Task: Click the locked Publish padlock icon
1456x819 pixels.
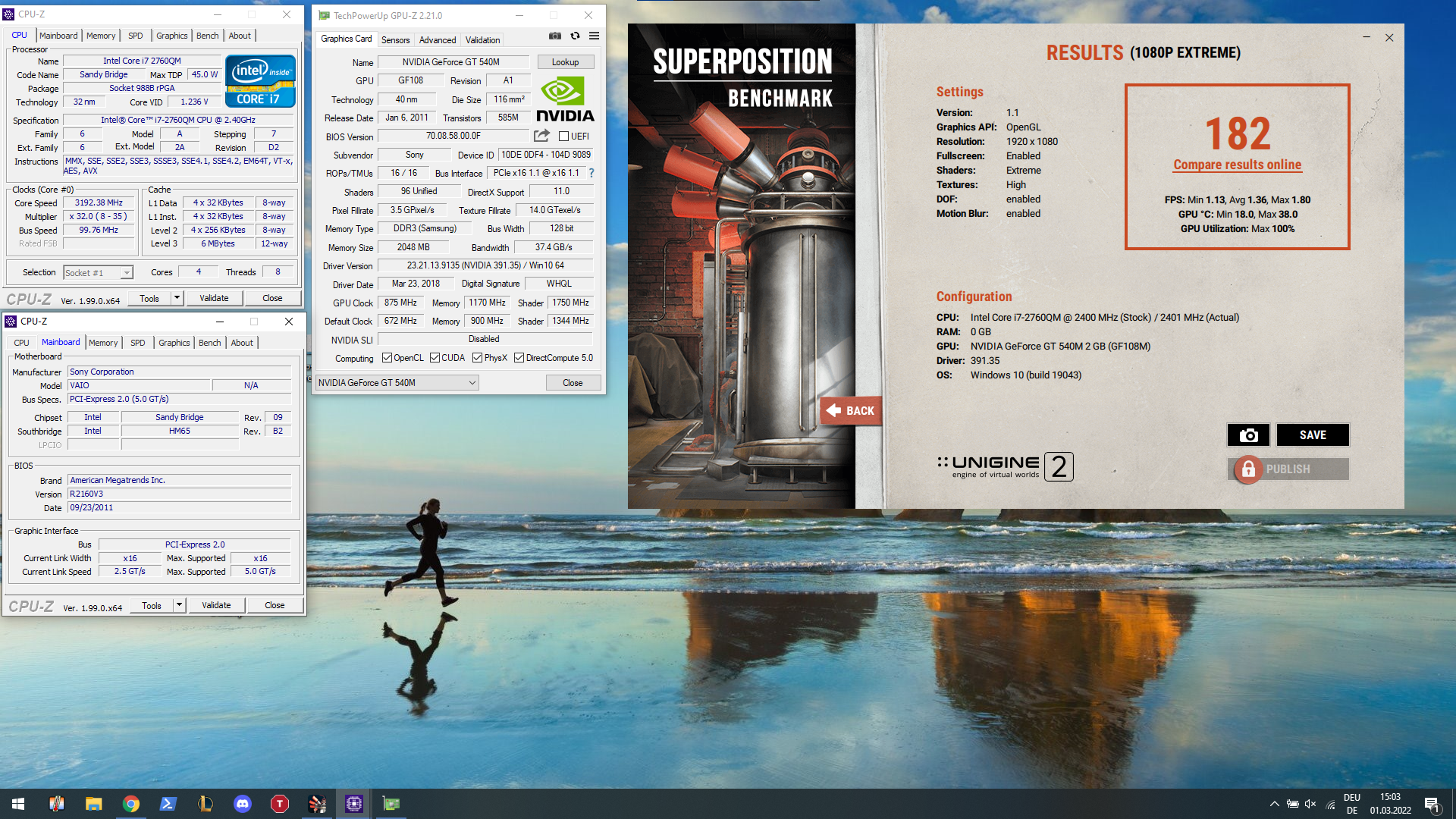Action: pos(1248,469)
